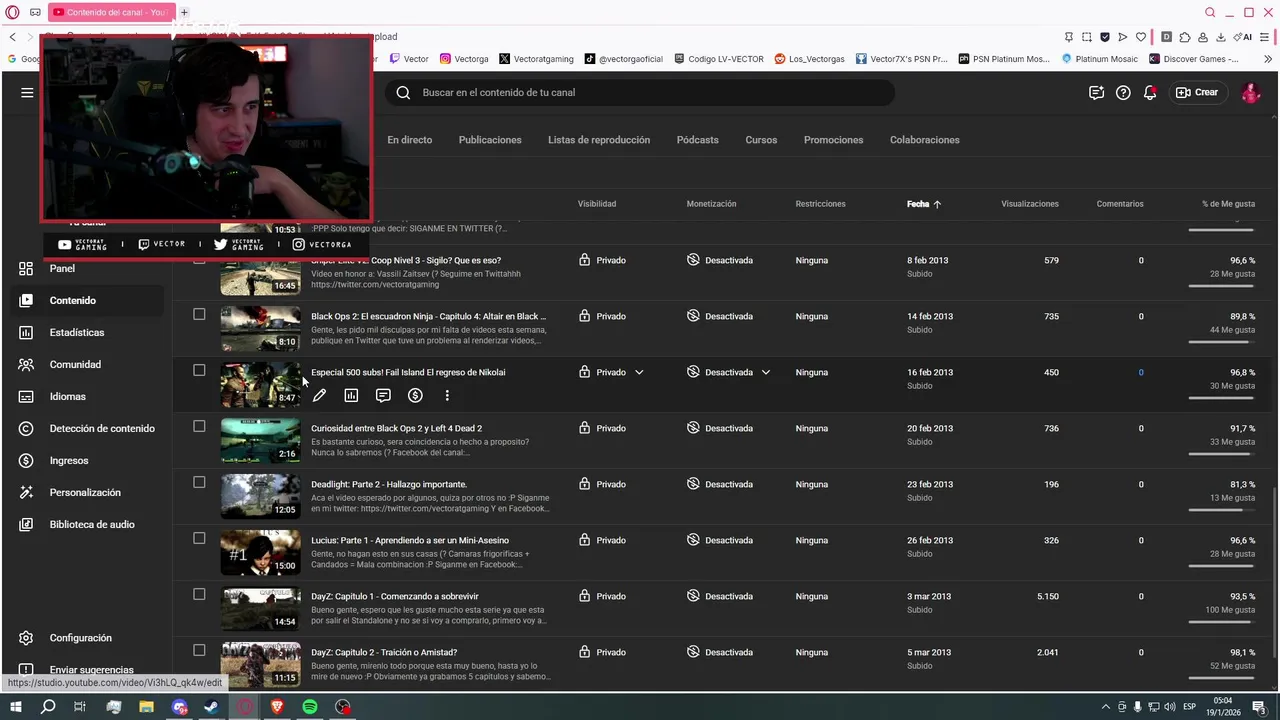Open File Explorer from the taskbar
This screenshot has width=1280, height=720.
tap(146, 707)
